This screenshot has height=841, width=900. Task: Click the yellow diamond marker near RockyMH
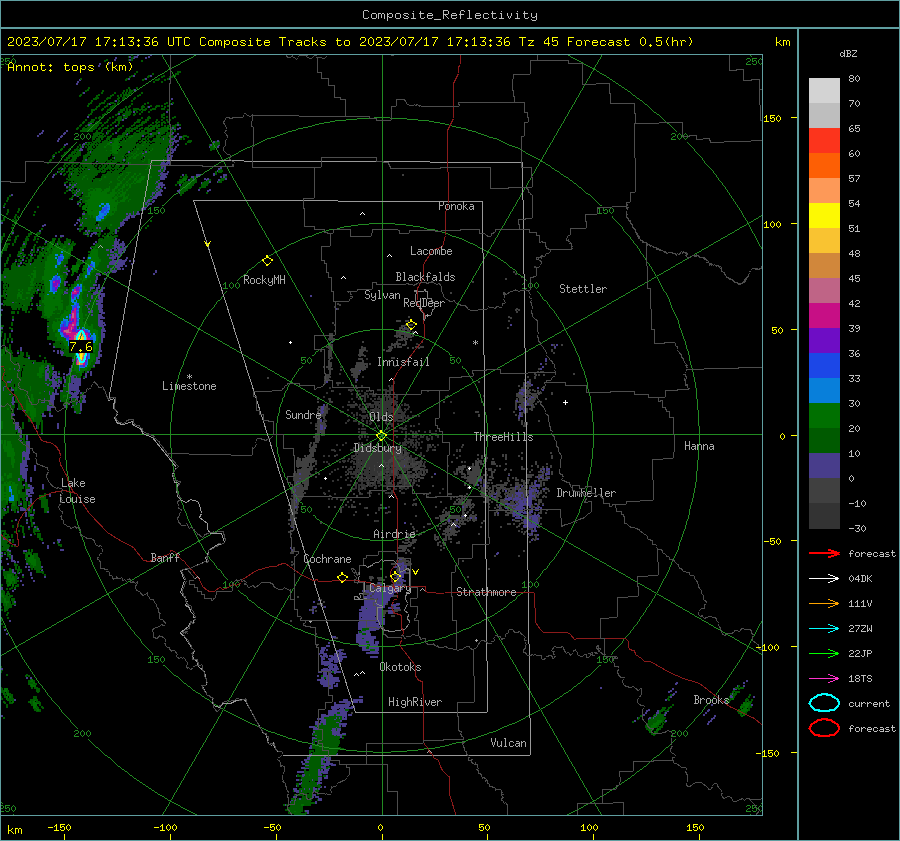pyautogui.click(x=267, y=261)
